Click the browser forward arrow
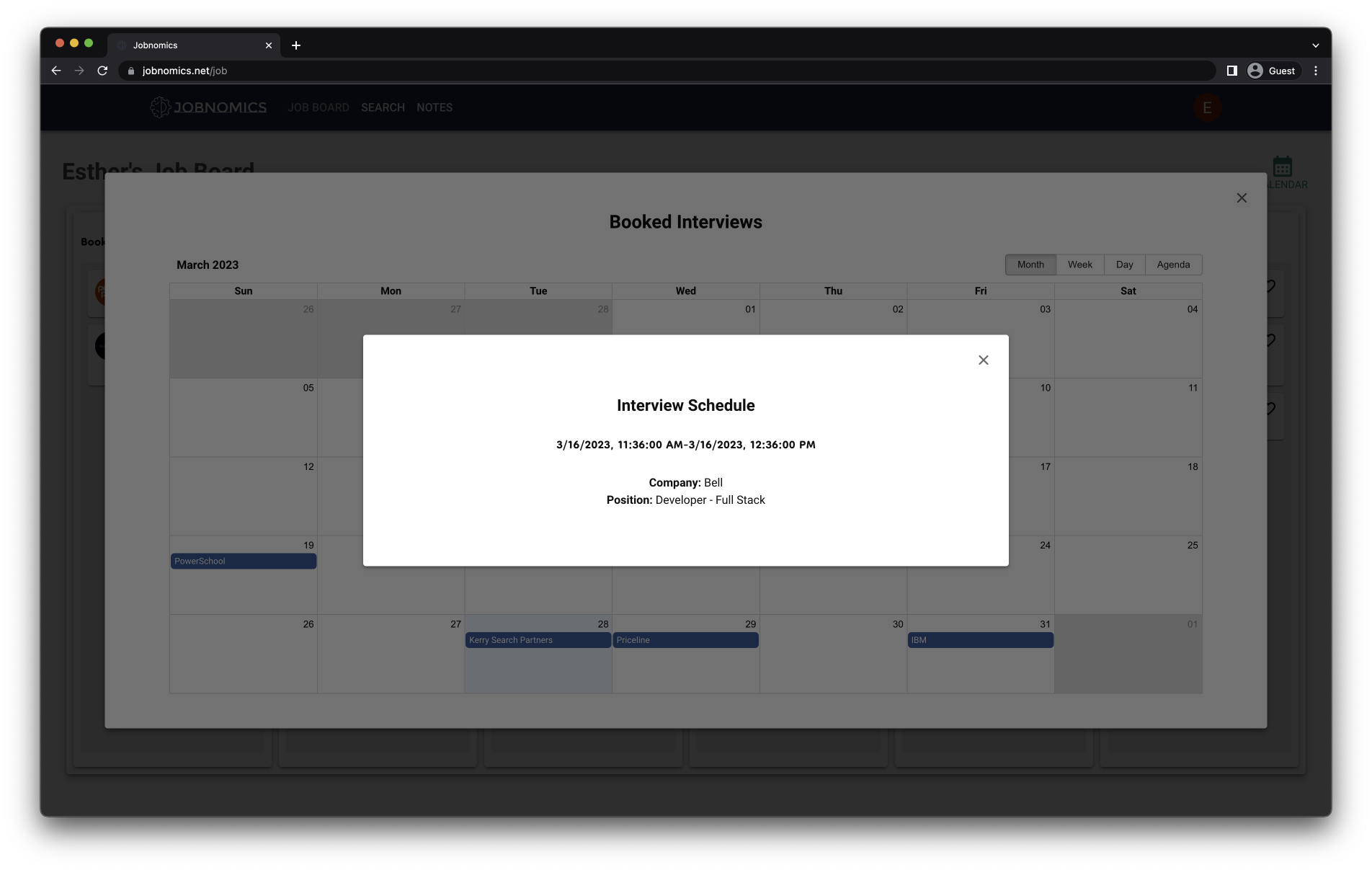The image size is (1372, 870). tap(79, 71)
